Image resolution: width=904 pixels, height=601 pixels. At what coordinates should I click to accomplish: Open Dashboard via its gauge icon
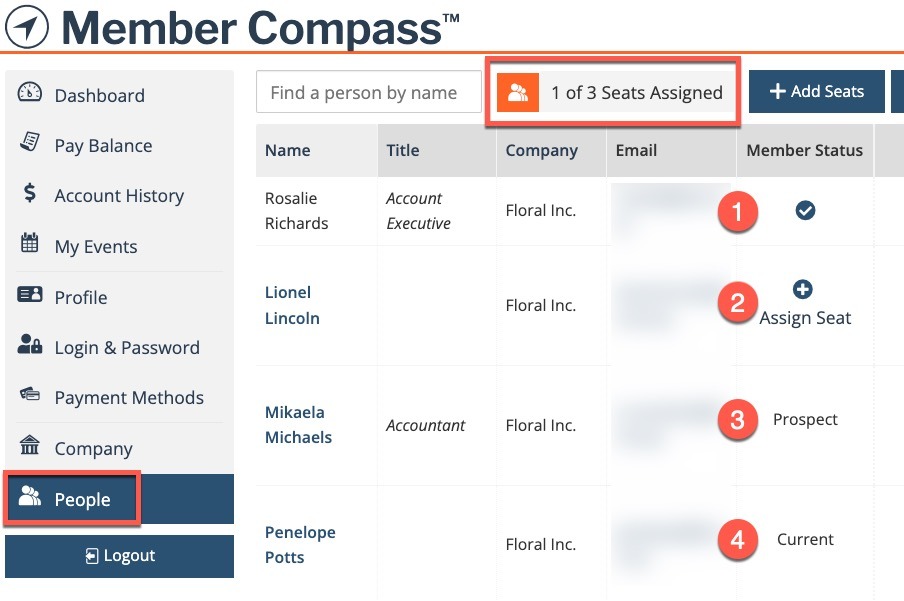coord(29,93)
